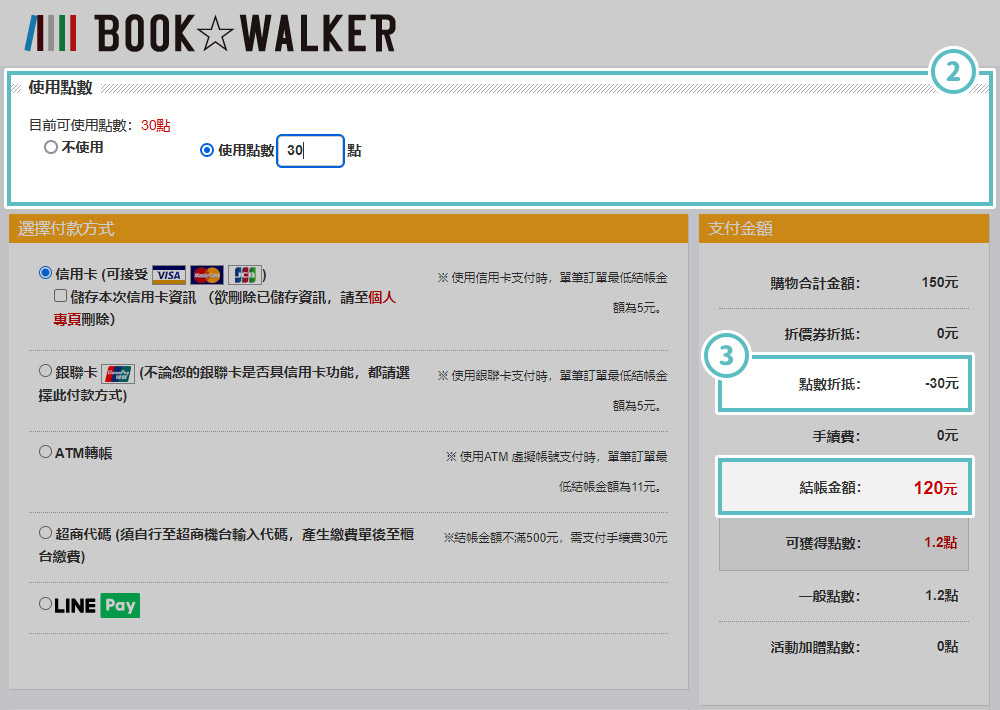Viewport: 1000px width, 710px height.
Task: Select the 使用點數 radio button
Action: point(207,151)
